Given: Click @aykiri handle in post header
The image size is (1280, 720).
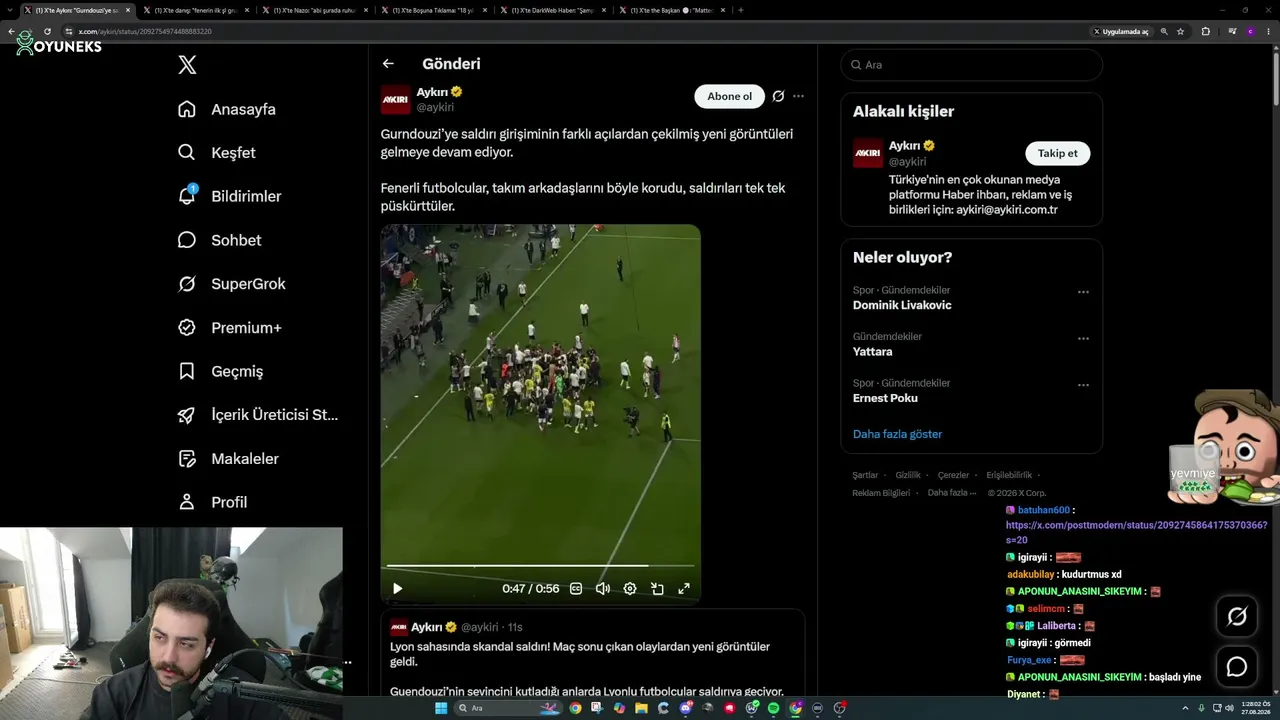Looking at the screenshot, I should click(x=435, y=107).
